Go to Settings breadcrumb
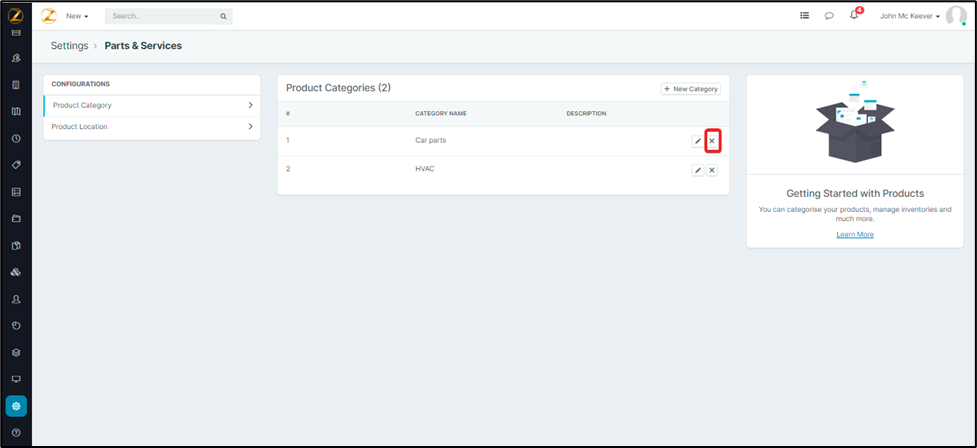Image resolution: width=977 pixels, height=448 pixels. 69,46
